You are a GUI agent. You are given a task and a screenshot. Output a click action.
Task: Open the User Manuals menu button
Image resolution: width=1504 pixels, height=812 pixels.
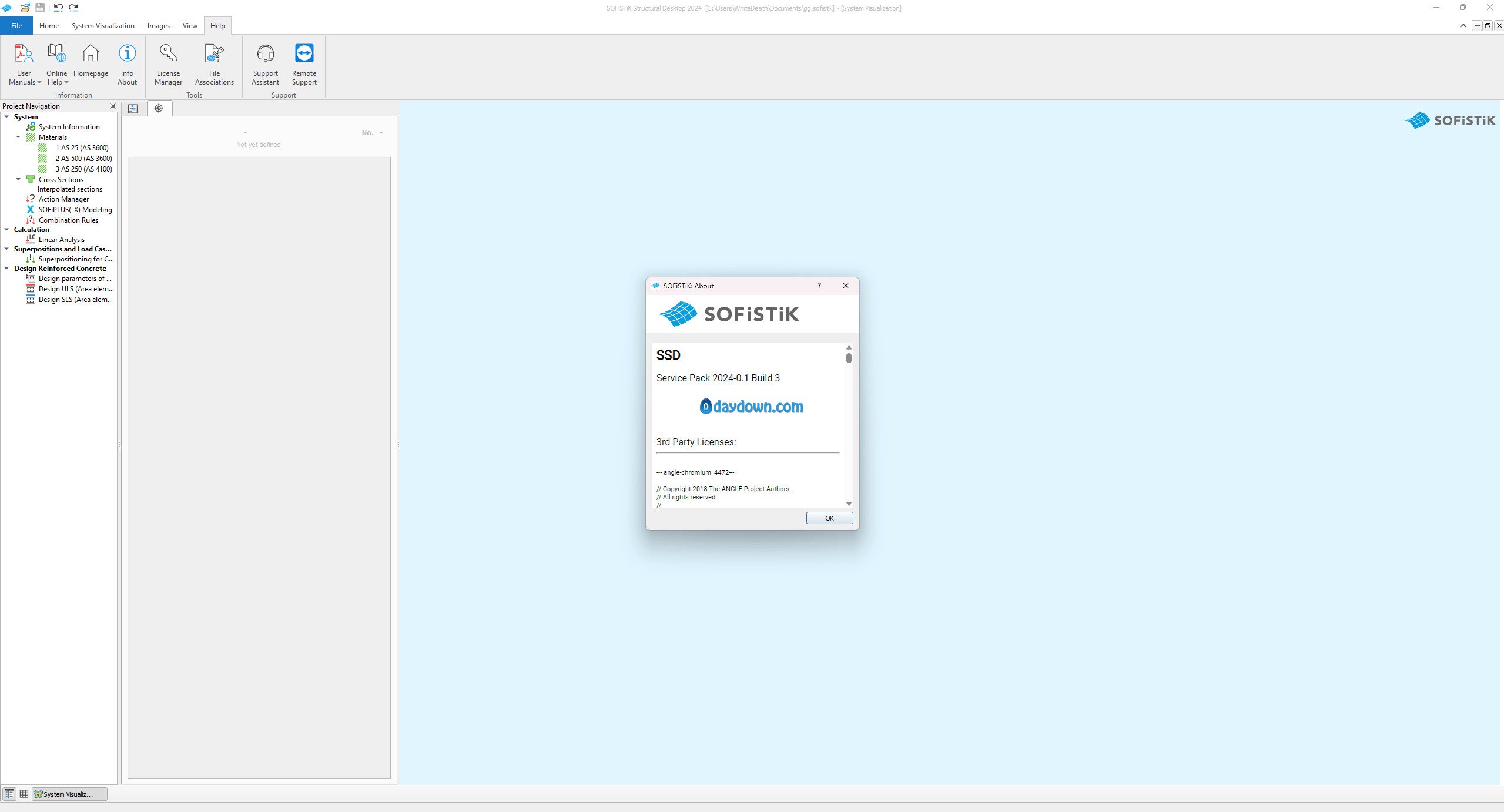(24, 65)
